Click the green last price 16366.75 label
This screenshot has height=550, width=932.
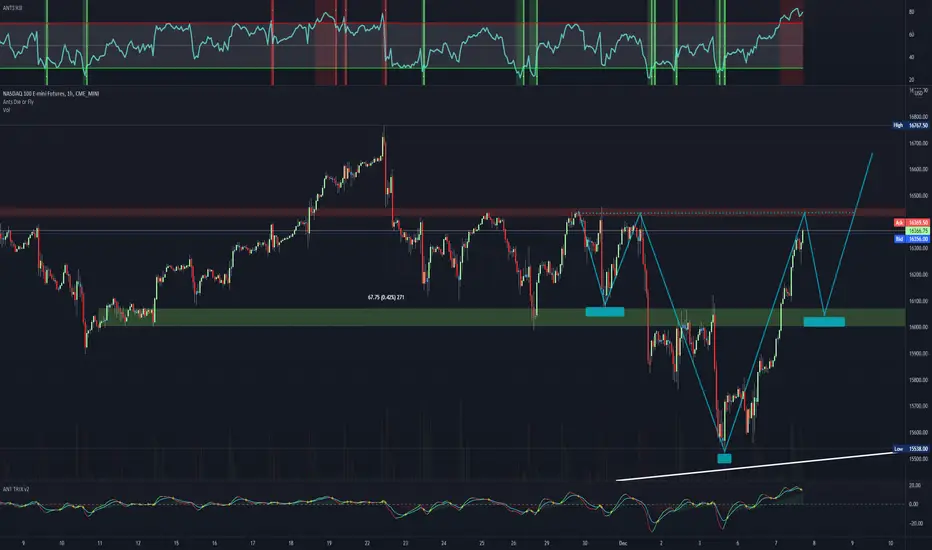917,231
